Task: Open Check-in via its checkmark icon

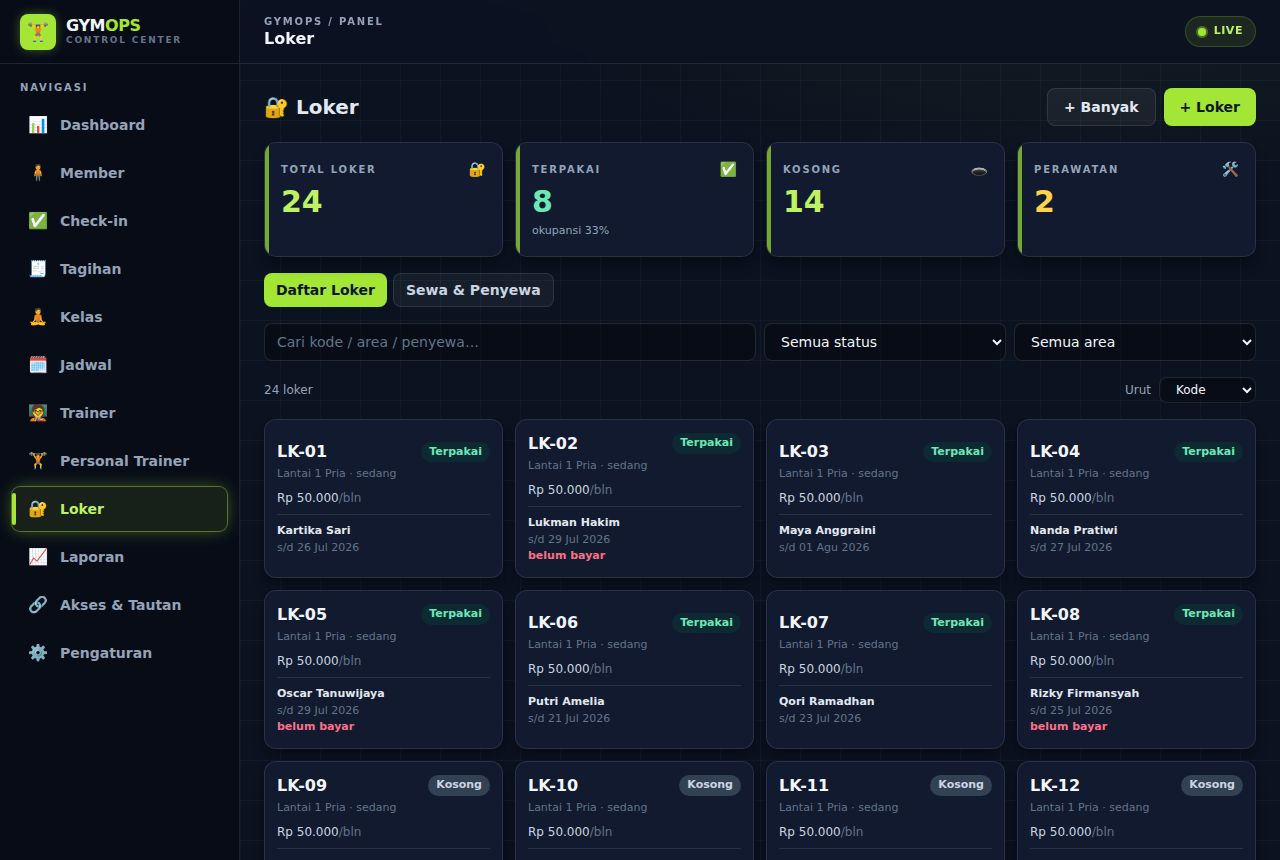Action: (x=38, y=221)
